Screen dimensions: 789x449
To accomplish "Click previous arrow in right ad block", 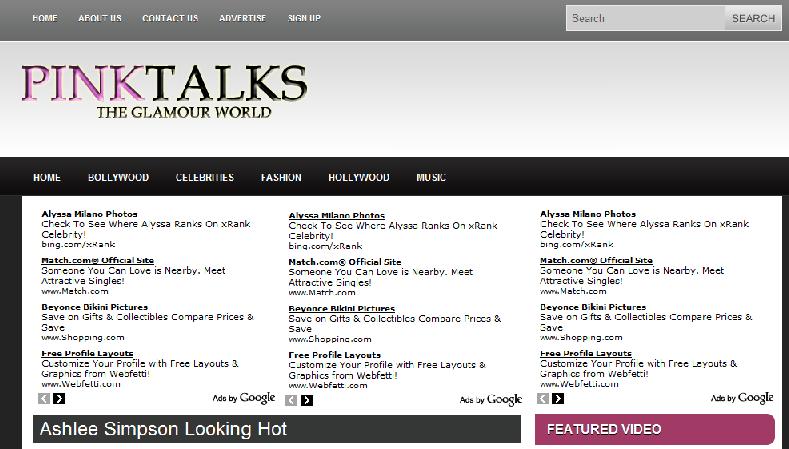I will tap(543, 399).
